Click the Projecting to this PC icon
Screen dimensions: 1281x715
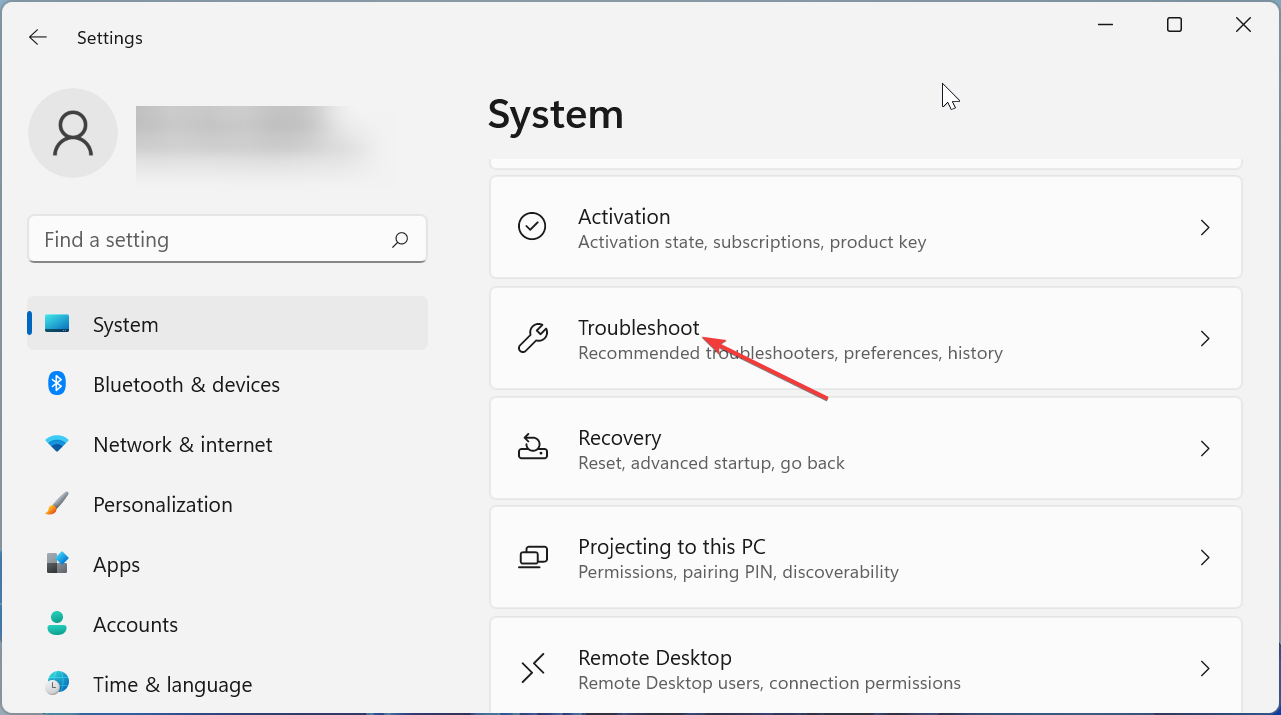pos(533,557)
